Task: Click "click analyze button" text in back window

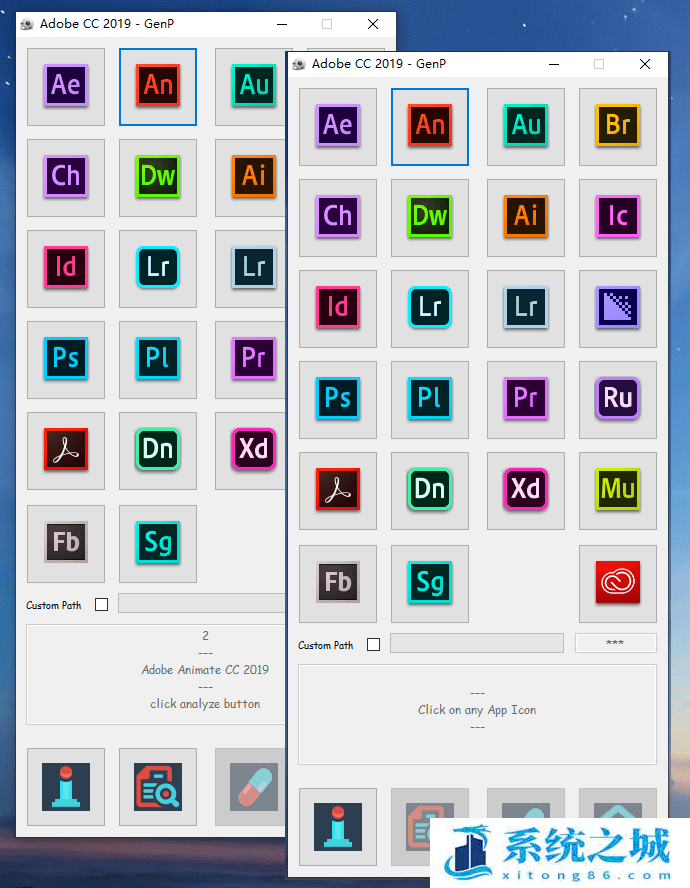Action: pyautogui.click(x=205, y=704)
